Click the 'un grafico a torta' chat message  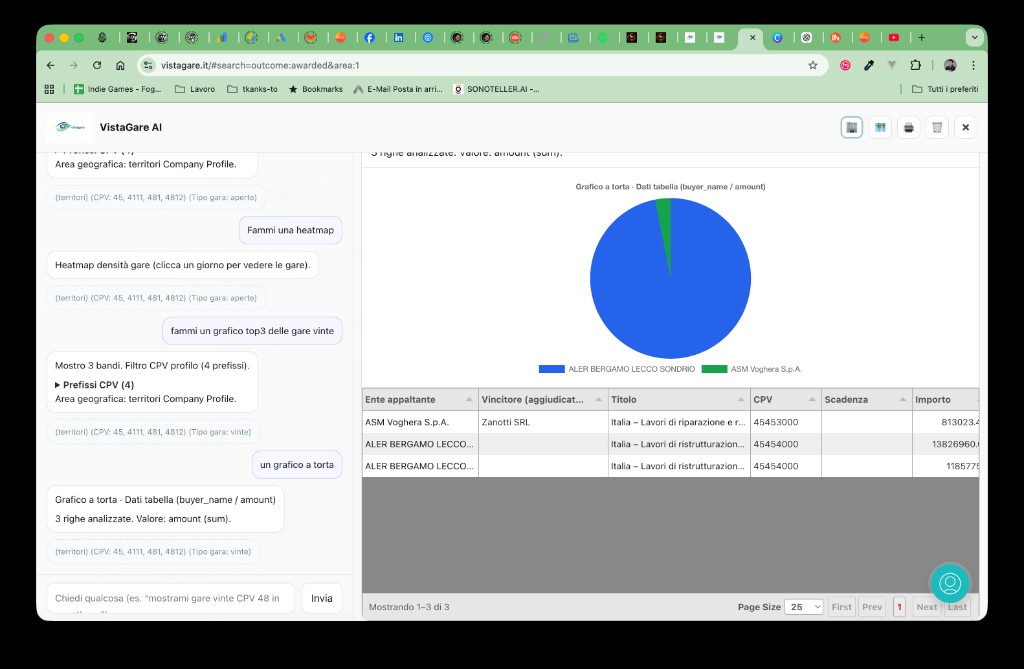[297, 465]
